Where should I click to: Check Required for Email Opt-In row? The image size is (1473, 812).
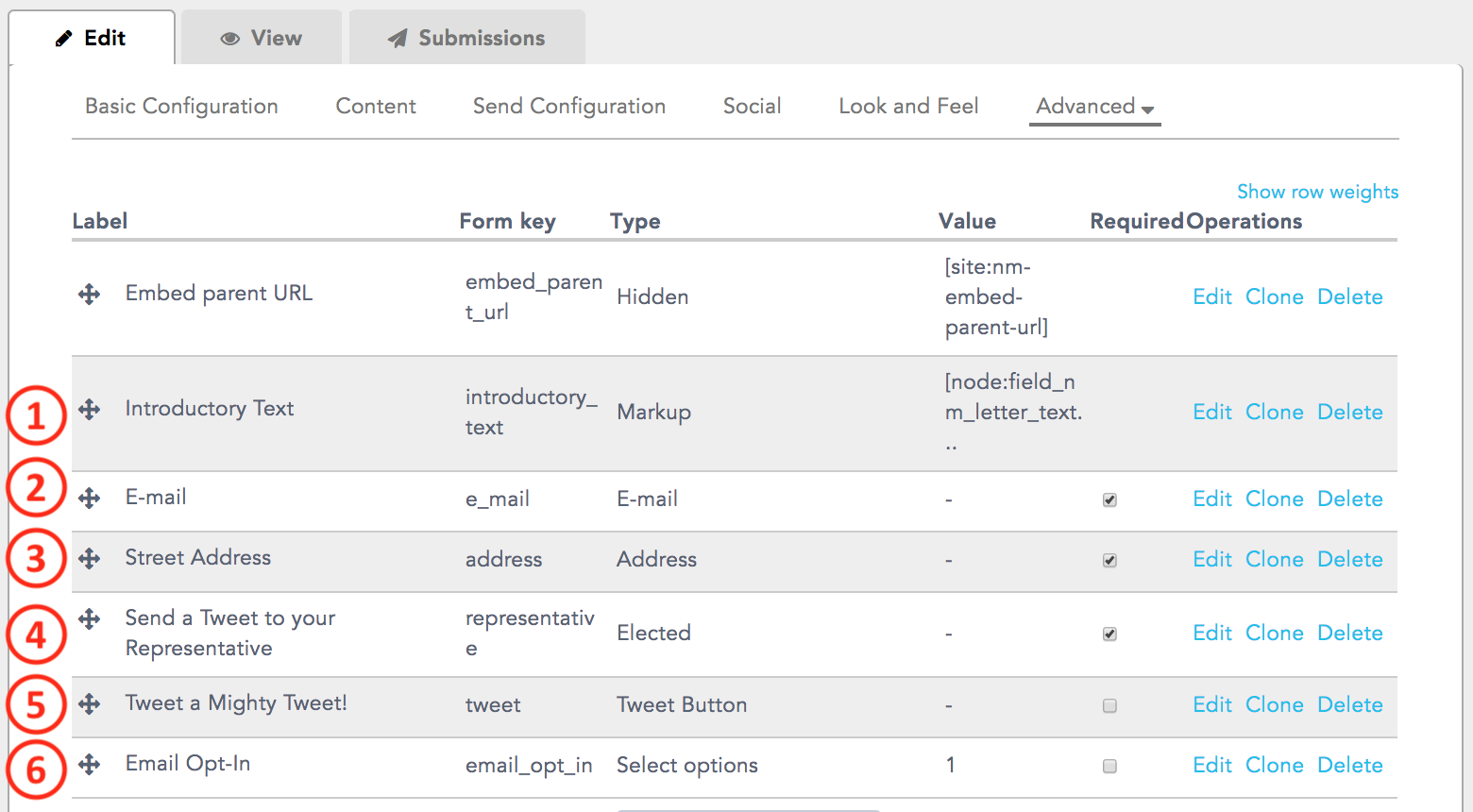pyautogui.click(x=1109, y=767)
